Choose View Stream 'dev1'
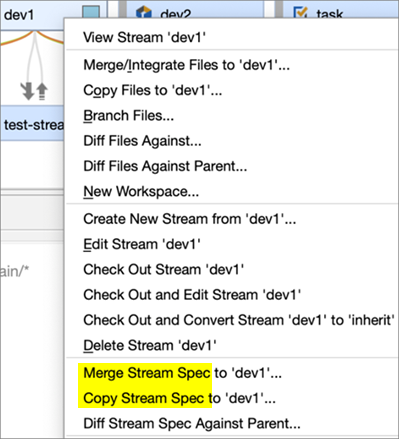 click(144, 37)
